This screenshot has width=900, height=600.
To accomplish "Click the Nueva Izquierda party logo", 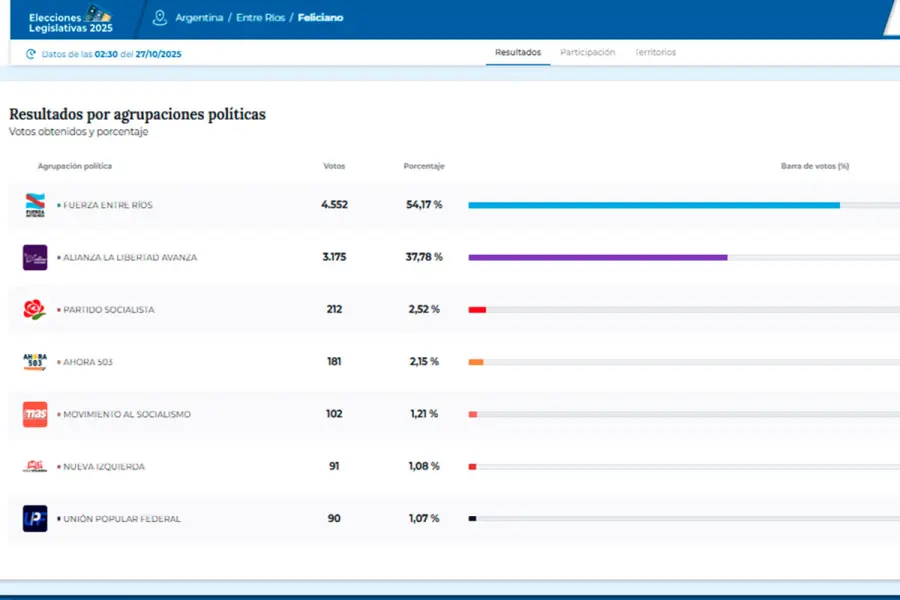I will click(x=35, y=466).
